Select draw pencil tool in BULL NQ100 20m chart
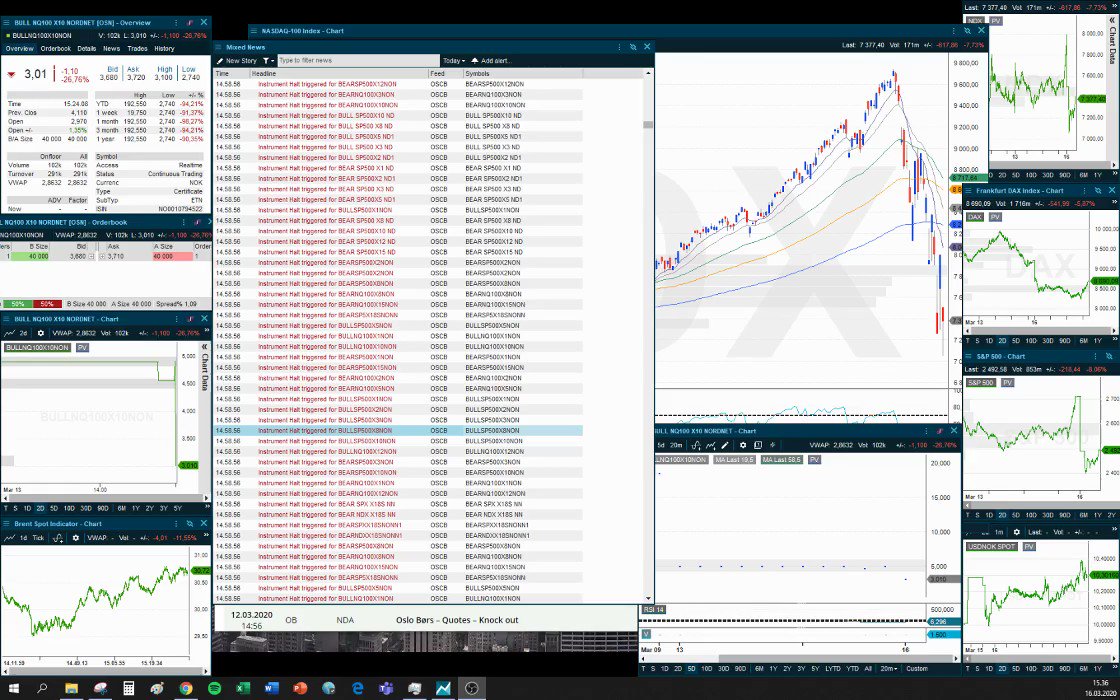 (x=724, y=445)
